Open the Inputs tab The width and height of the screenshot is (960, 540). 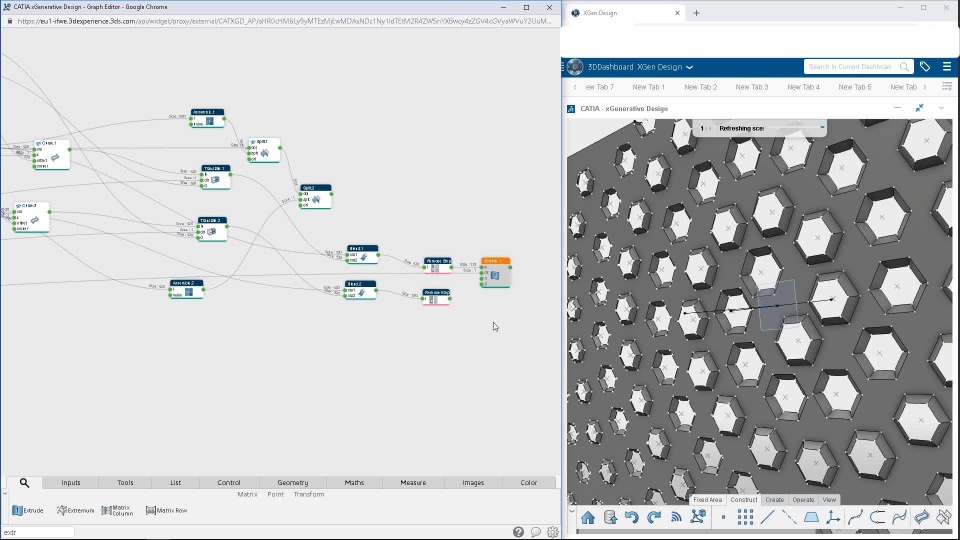[x=70, y=482]
